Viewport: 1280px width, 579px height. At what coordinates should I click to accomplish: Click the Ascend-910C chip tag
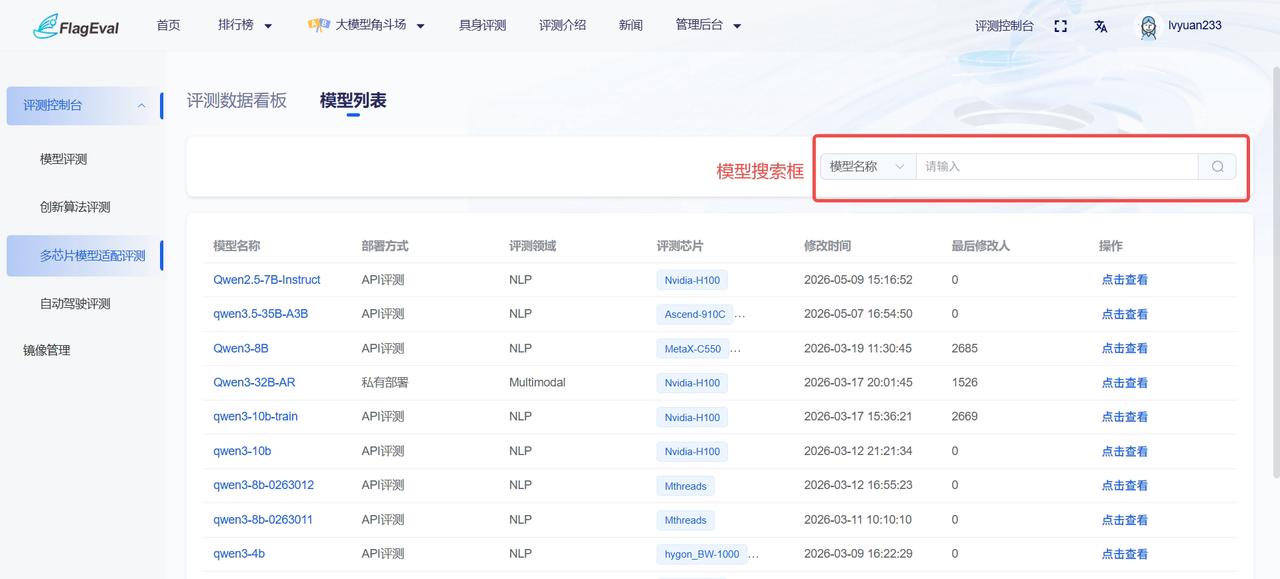point(695,314)
